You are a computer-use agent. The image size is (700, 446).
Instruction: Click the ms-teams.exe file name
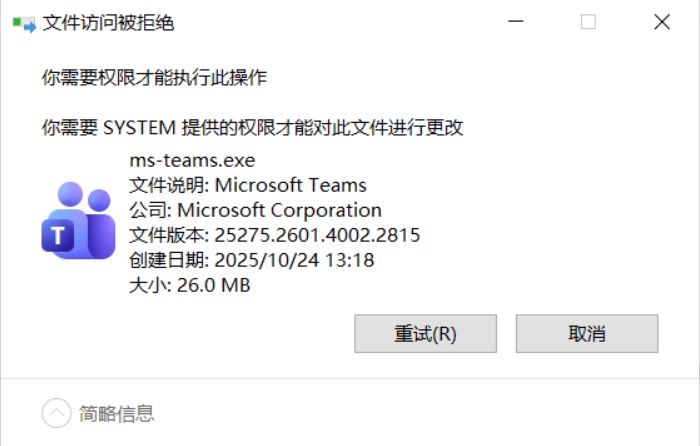pyautogui.click(x=192, y=160)
